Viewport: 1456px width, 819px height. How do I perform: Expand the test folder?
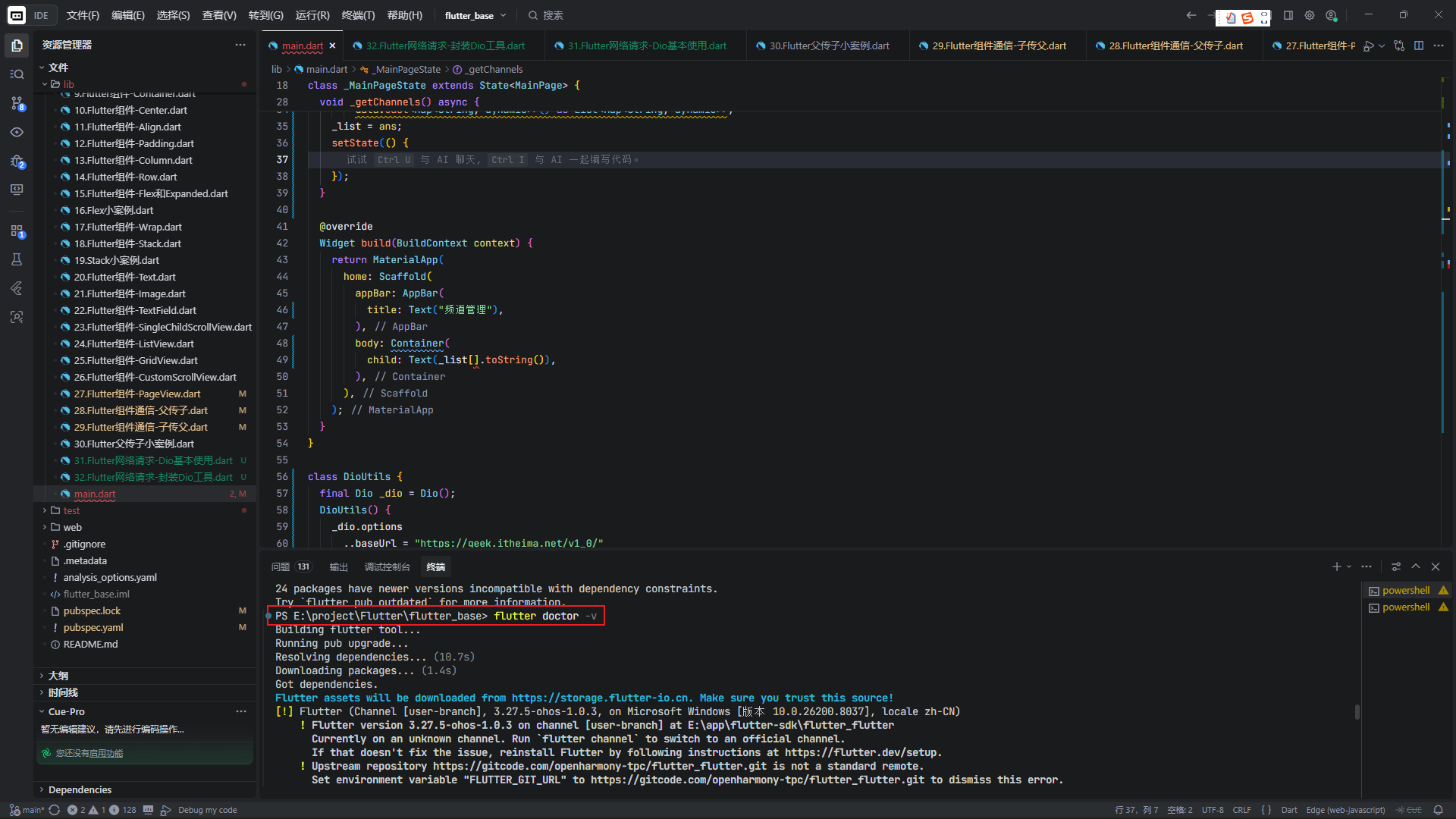71,510
